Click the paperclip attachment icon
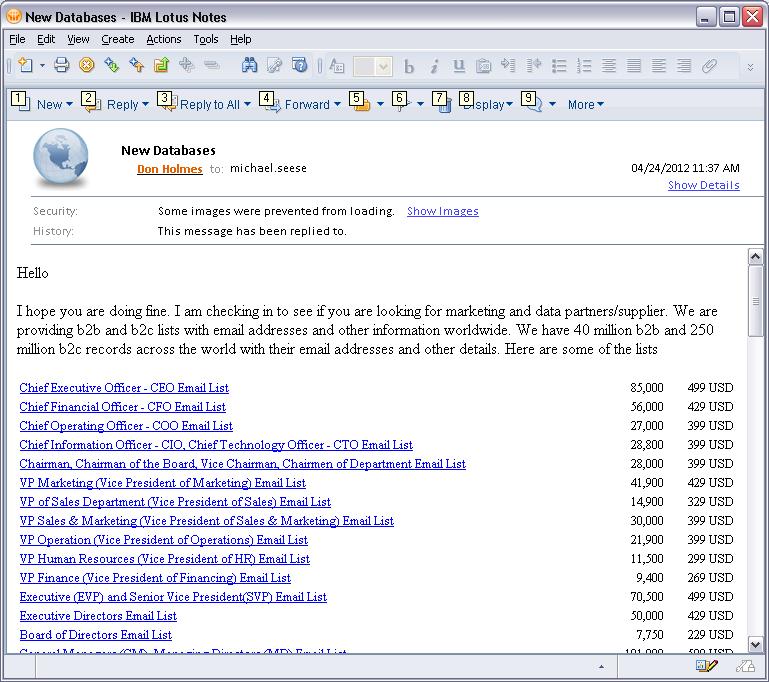Viewport: 769px width, 682px height. (709, 65)
